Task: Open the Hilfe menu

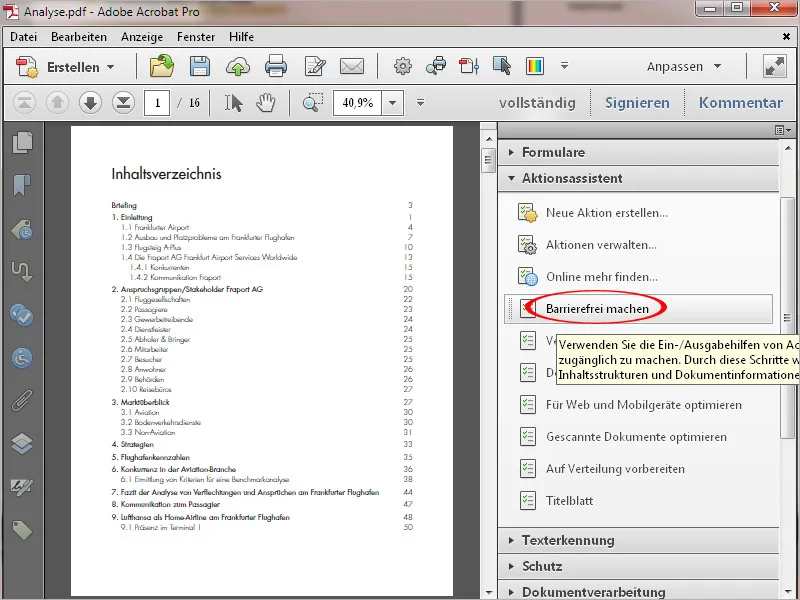Action: point(241,37)
